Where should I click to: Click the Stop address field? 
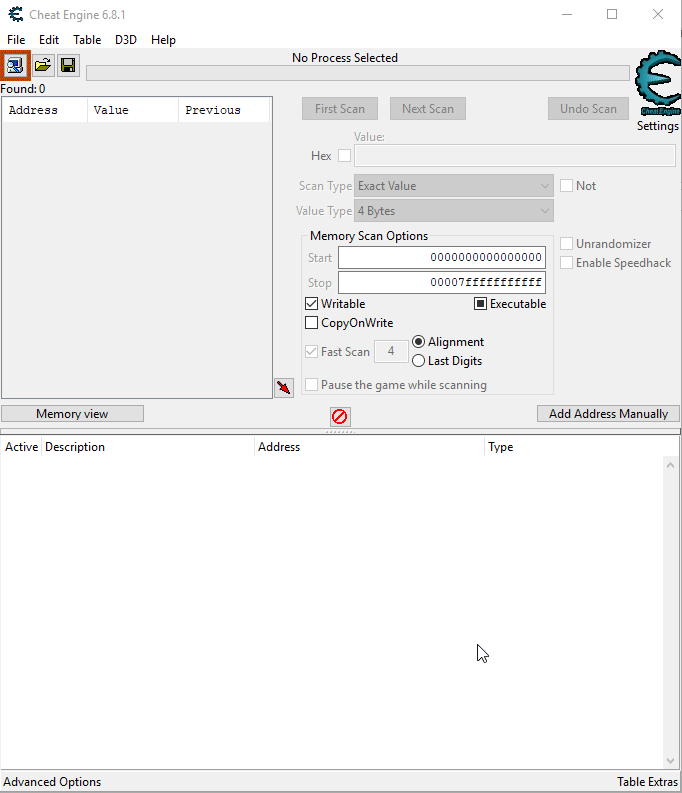442,282
